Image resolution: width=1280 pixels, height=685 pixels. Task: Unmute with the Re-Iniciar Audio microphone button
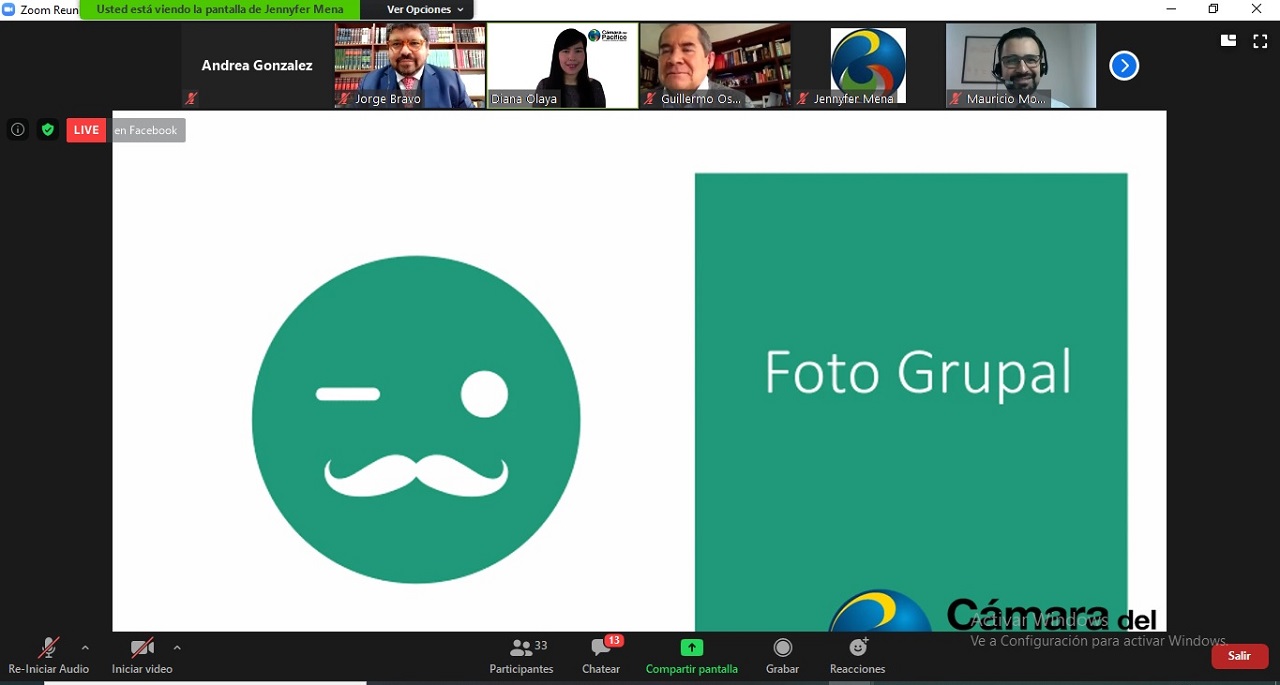pos(48,655)
